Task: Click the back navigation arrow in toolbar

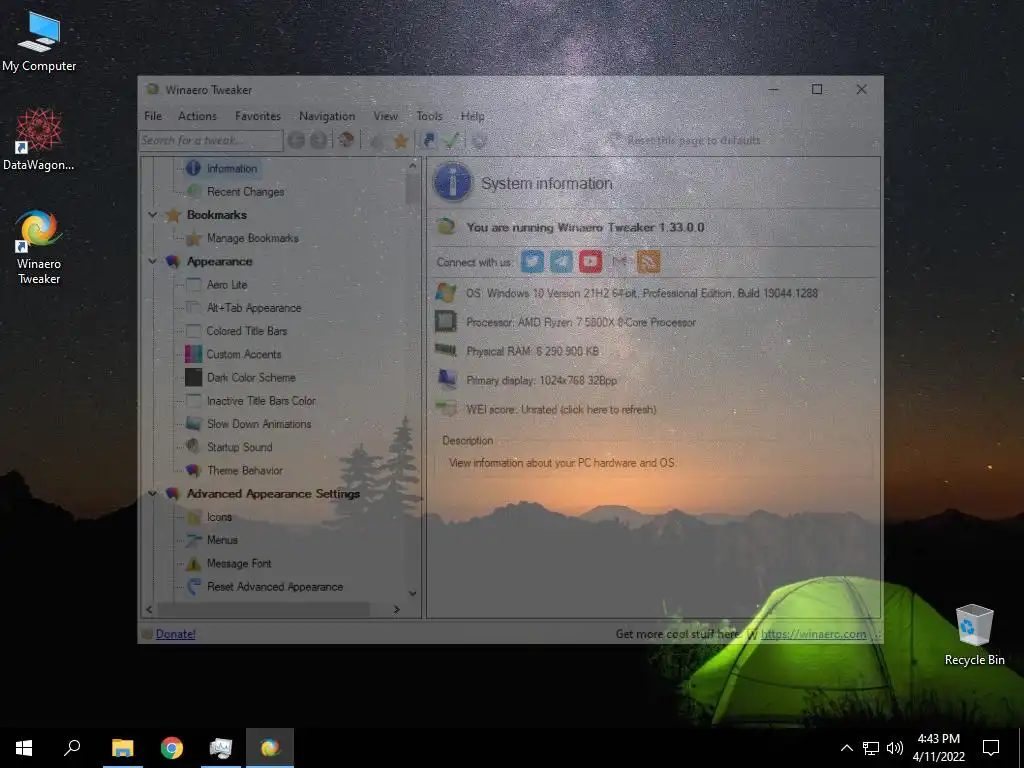Action: pyautogui.click(x=296, y=140)
